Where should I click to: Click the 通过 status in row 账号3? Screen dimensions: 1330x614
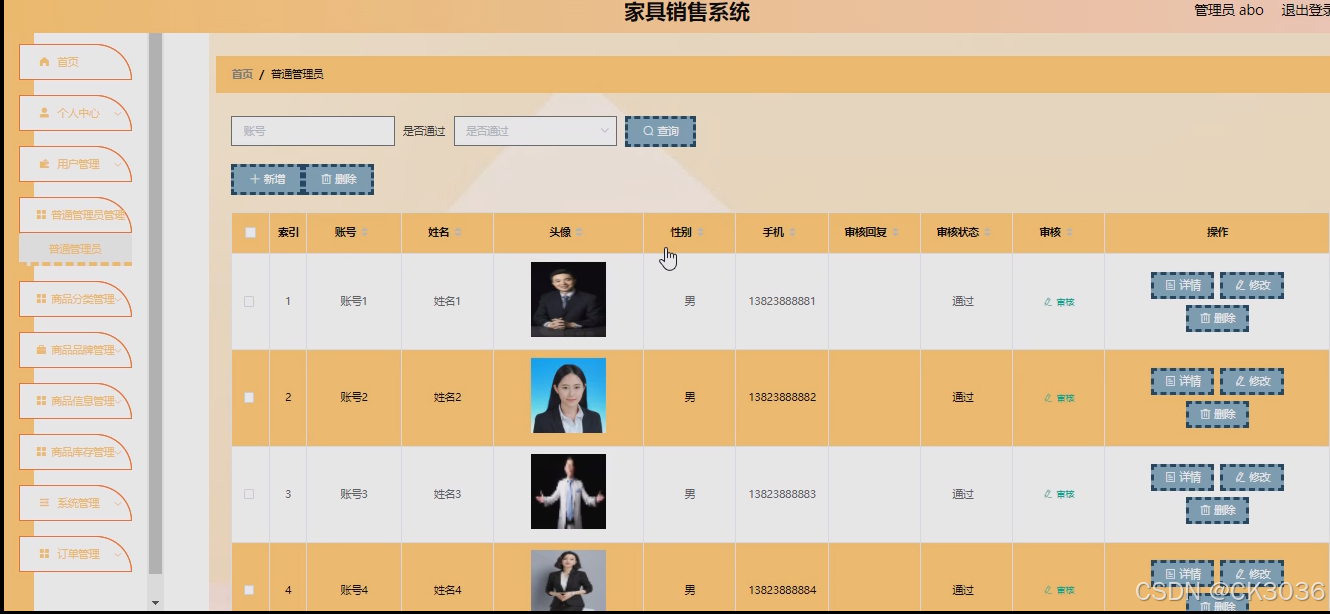(x=963, y=494)
